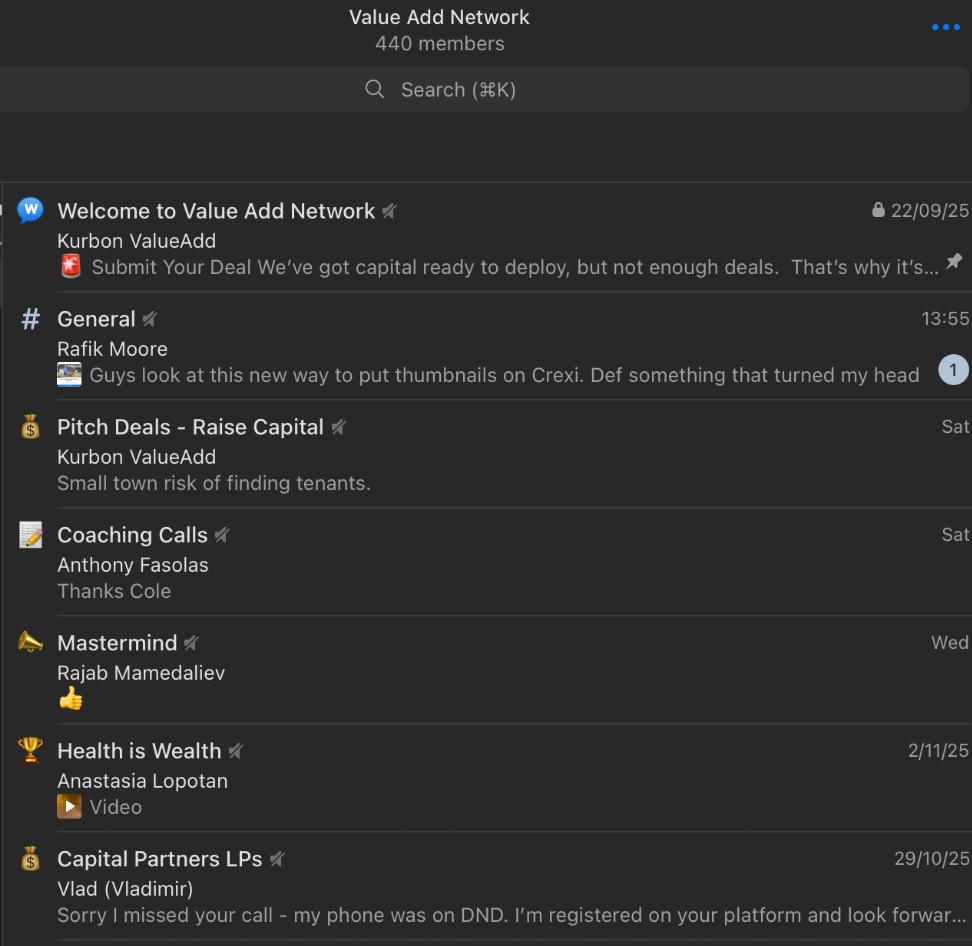The image size is (972, 946).
Task: Click the muted icon next to Mastermind
Action: pyautogui.click(x=192, y=643)
